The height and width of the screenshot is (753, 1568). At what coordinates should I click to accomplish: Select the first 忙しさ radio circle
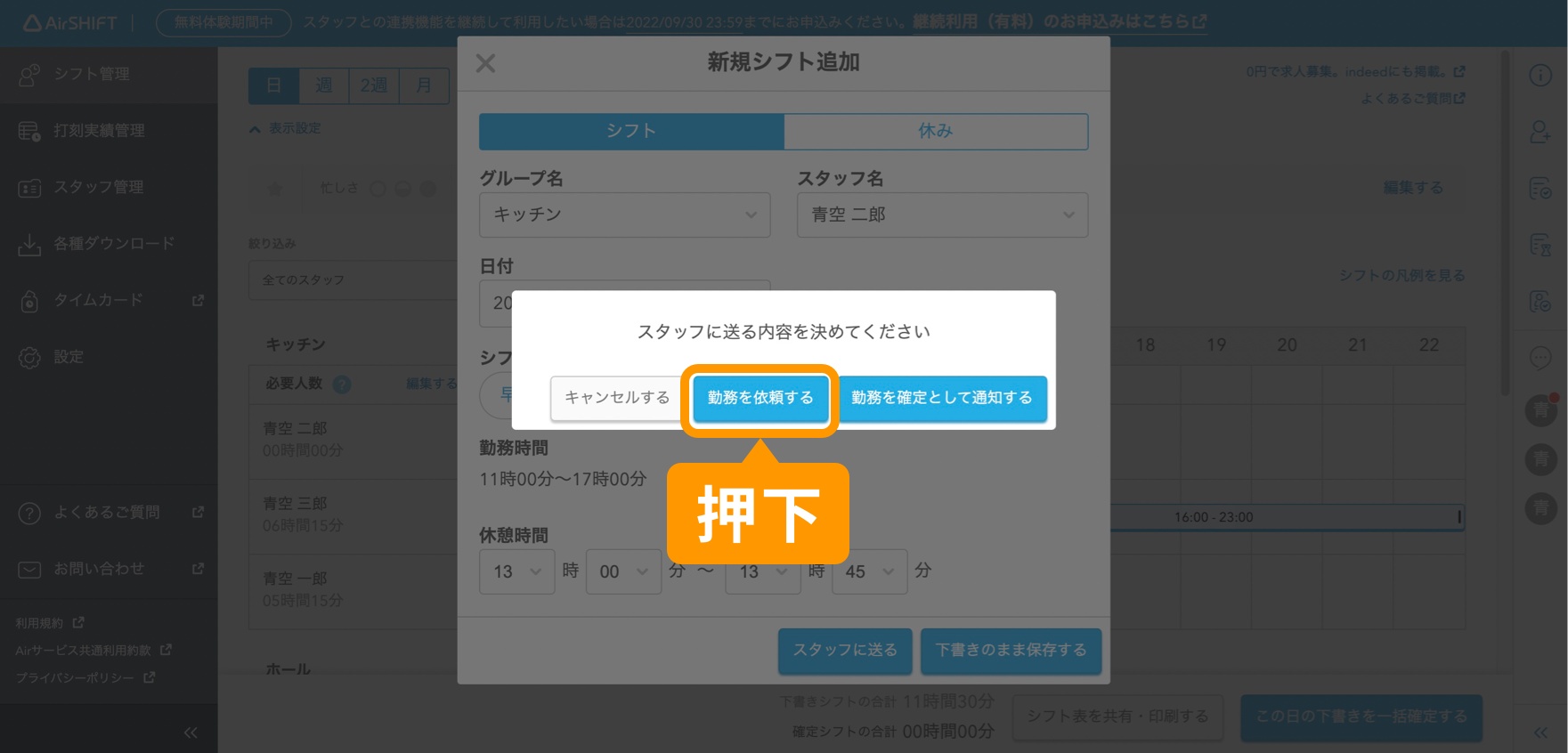pyautogui.click(x=378, y=189)
